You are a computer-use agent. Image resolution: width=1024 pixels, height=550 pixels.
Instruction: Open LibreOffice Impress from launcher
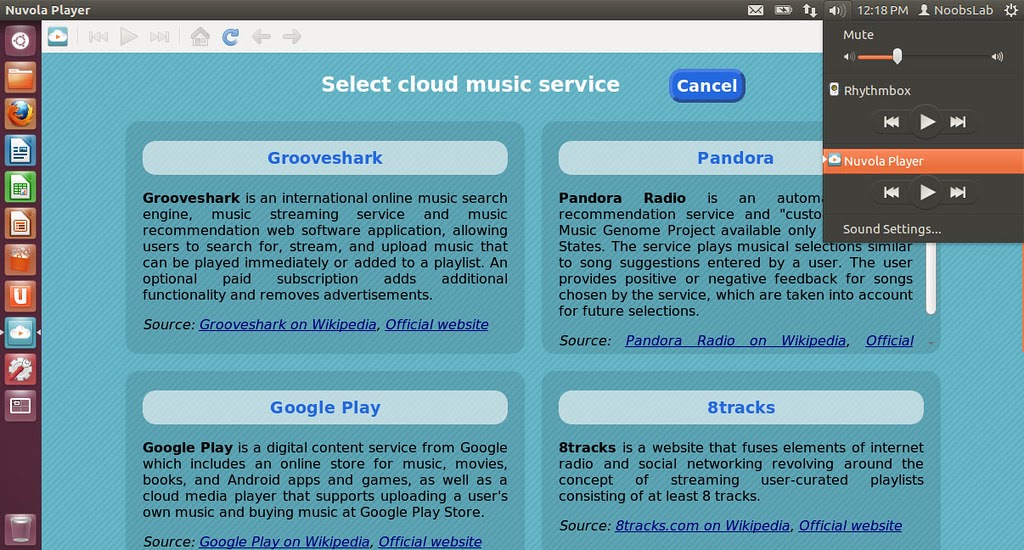pyautogui.click(x=20, y=223)
